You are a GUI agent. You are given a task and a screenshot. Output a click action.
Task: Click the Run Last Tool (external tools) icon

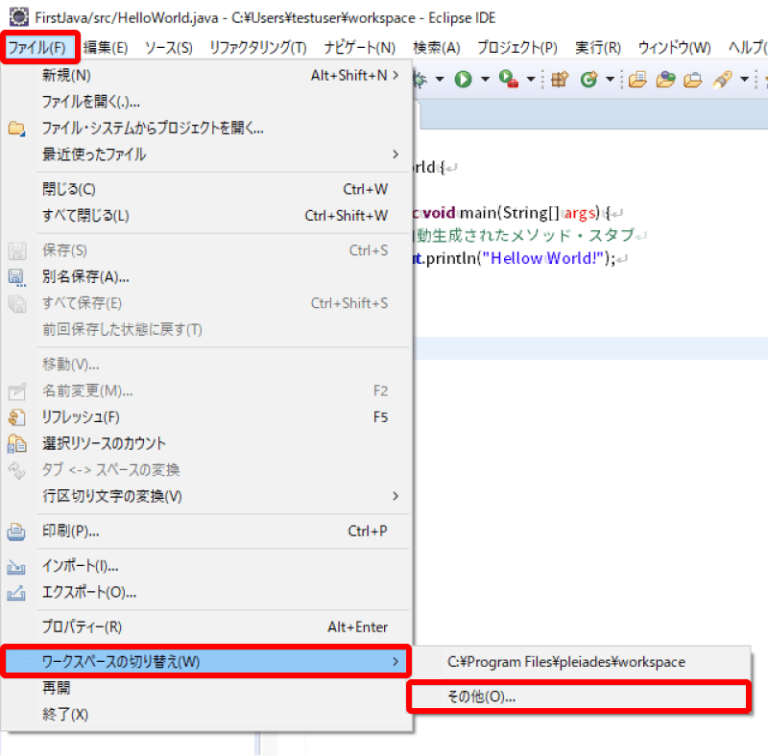509,80
